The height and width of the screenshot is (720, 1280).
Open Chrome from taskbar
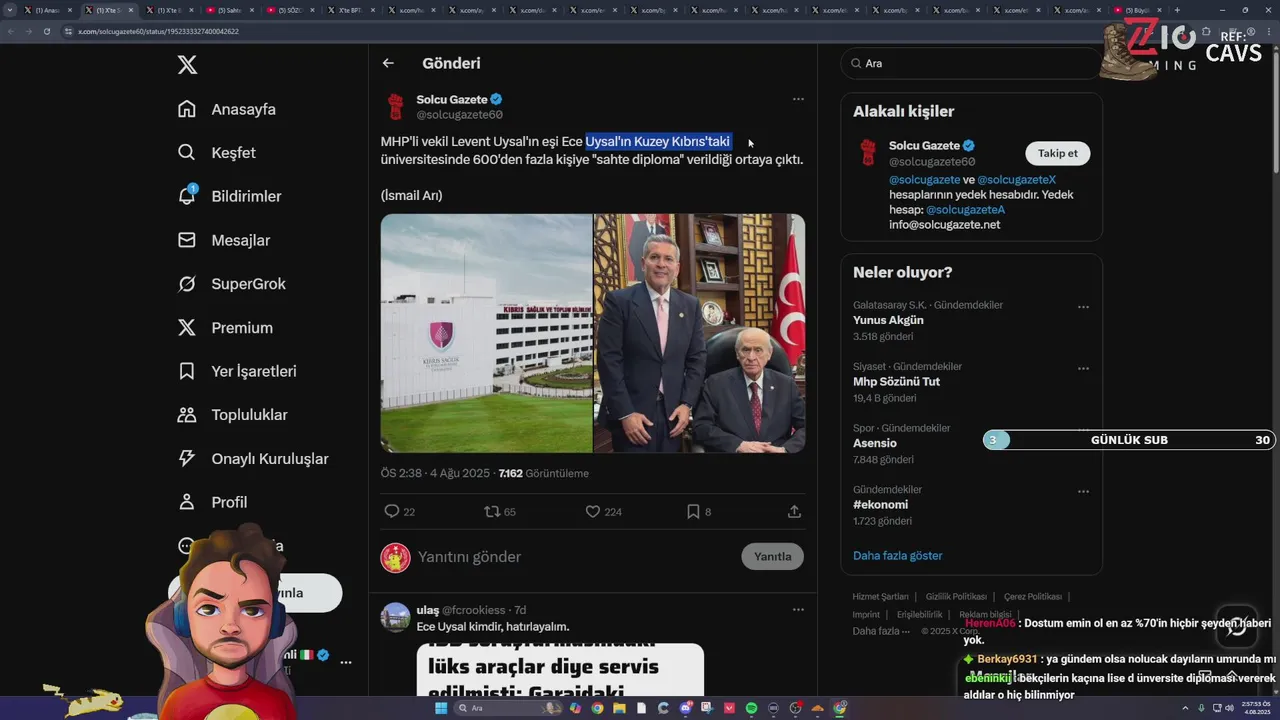coord(597,708)
